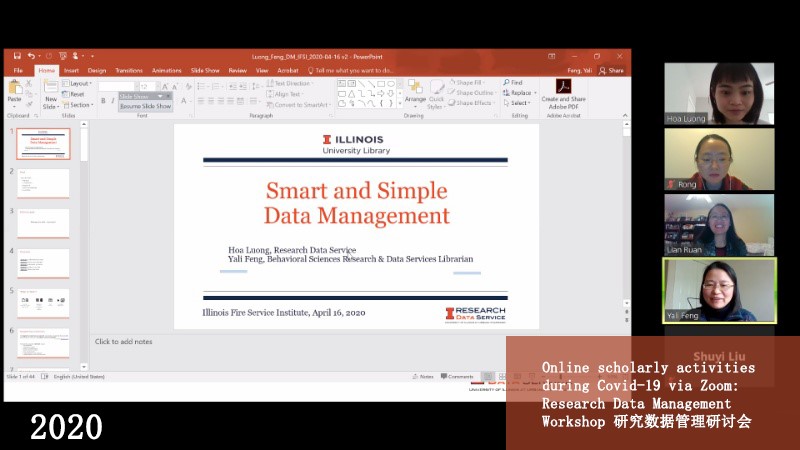Screen dimensions: 800x450
Task: Open Arrange options
Action: (415, 92)
